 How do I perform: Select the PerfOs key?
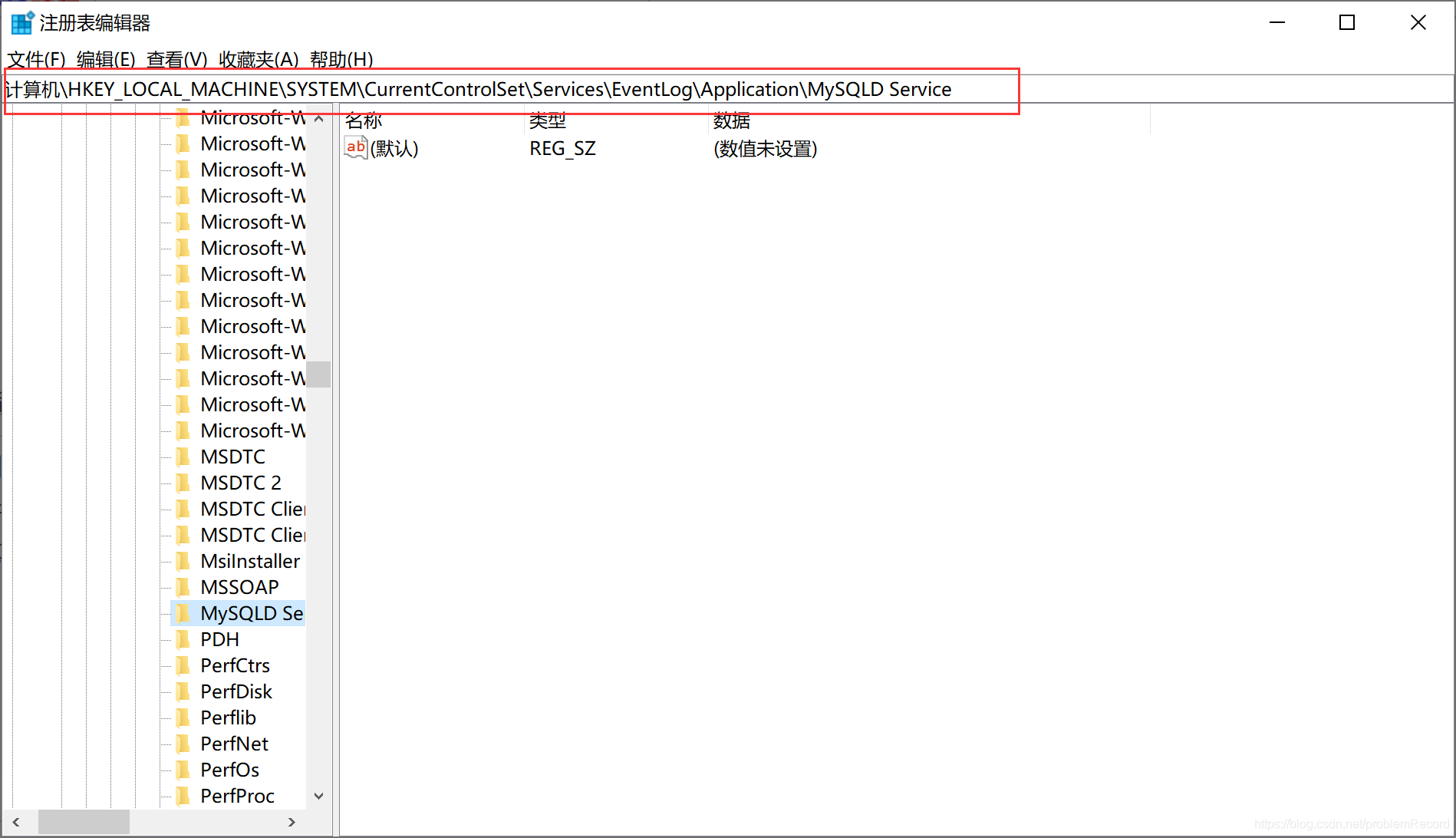[229, 770]
